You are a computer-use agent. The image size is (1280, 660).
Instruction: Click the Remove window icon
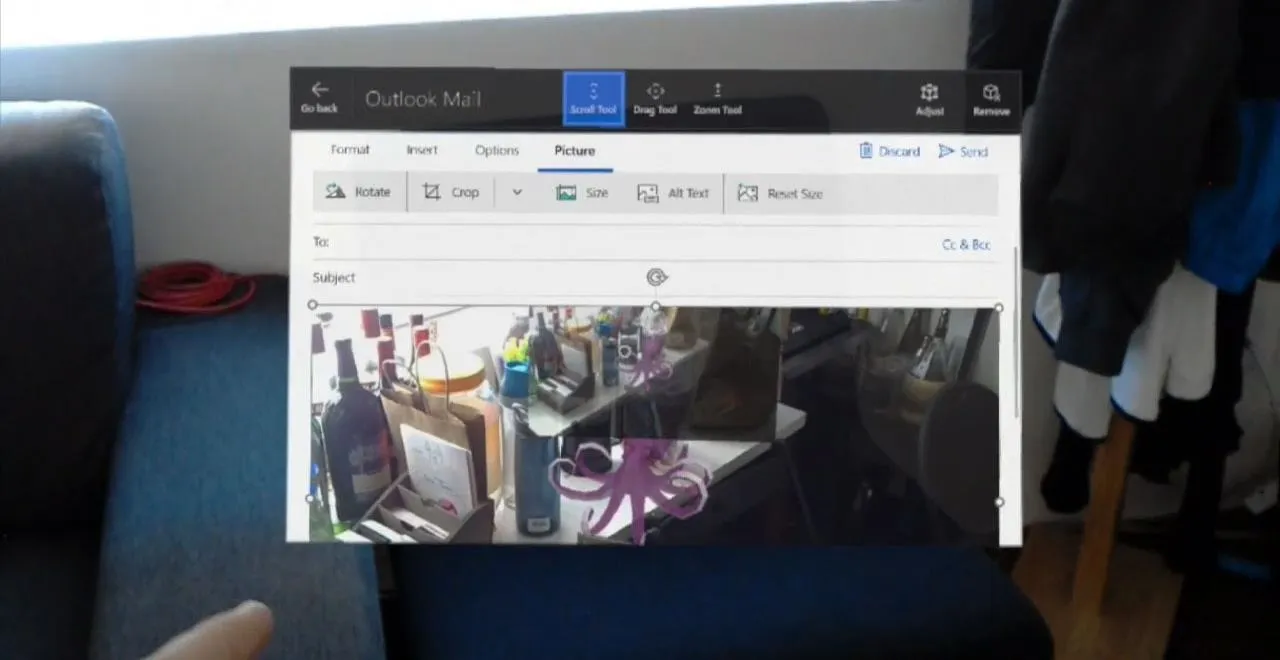coord(991,99)
